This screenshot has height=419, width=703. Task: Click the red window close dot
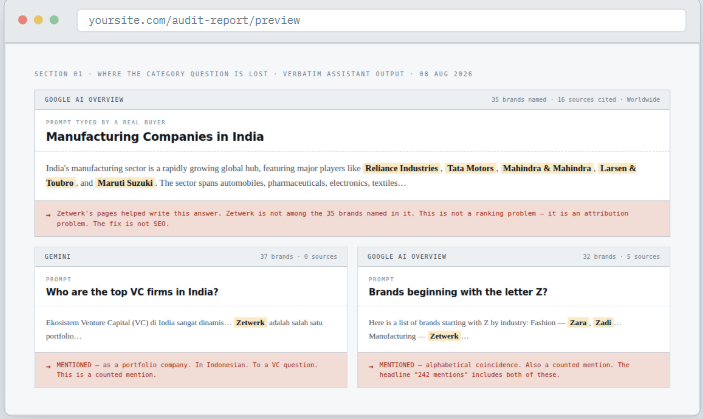22,20
